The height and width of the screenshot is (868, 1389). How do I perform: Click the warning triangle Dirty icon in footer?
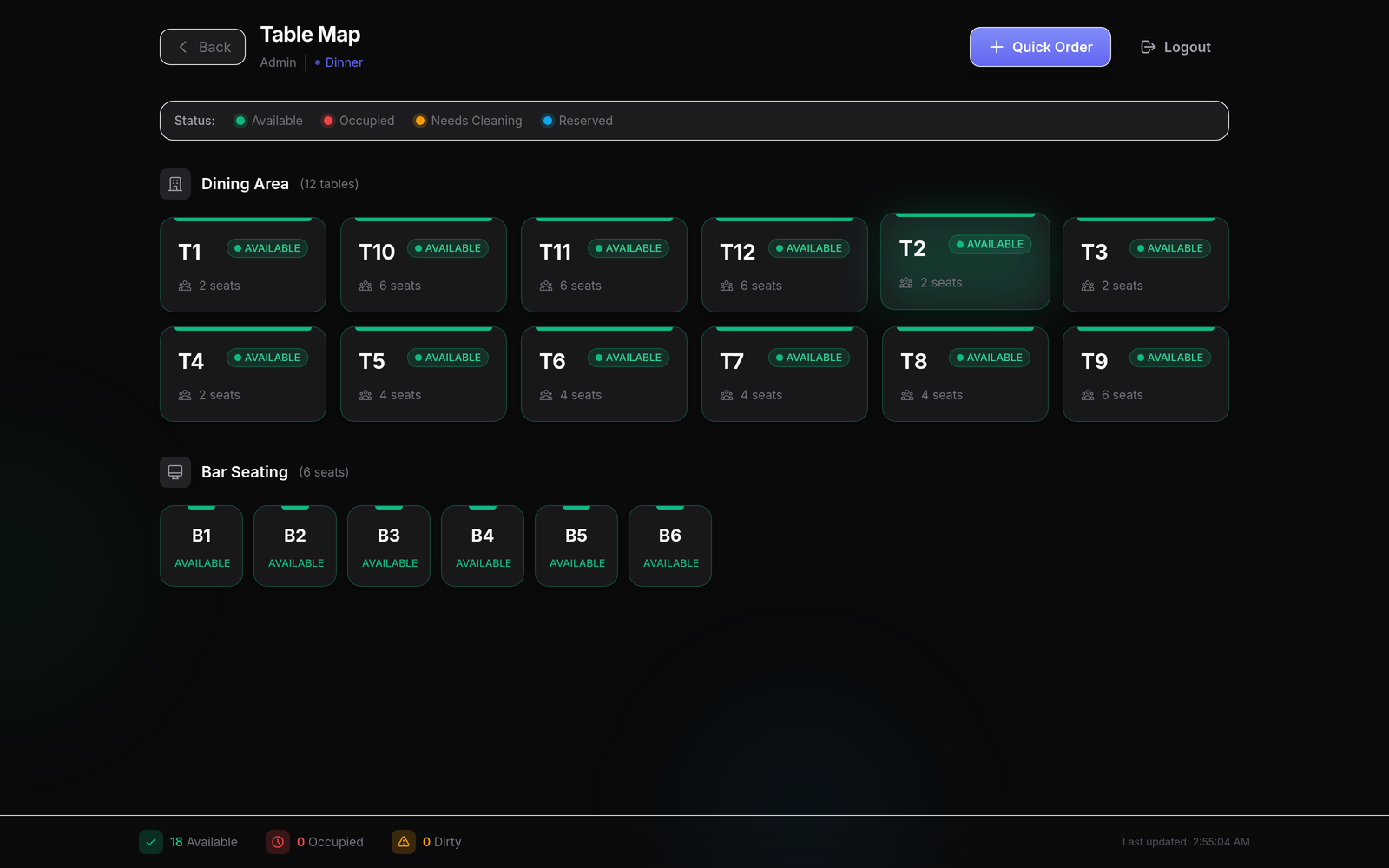(404, 842)
